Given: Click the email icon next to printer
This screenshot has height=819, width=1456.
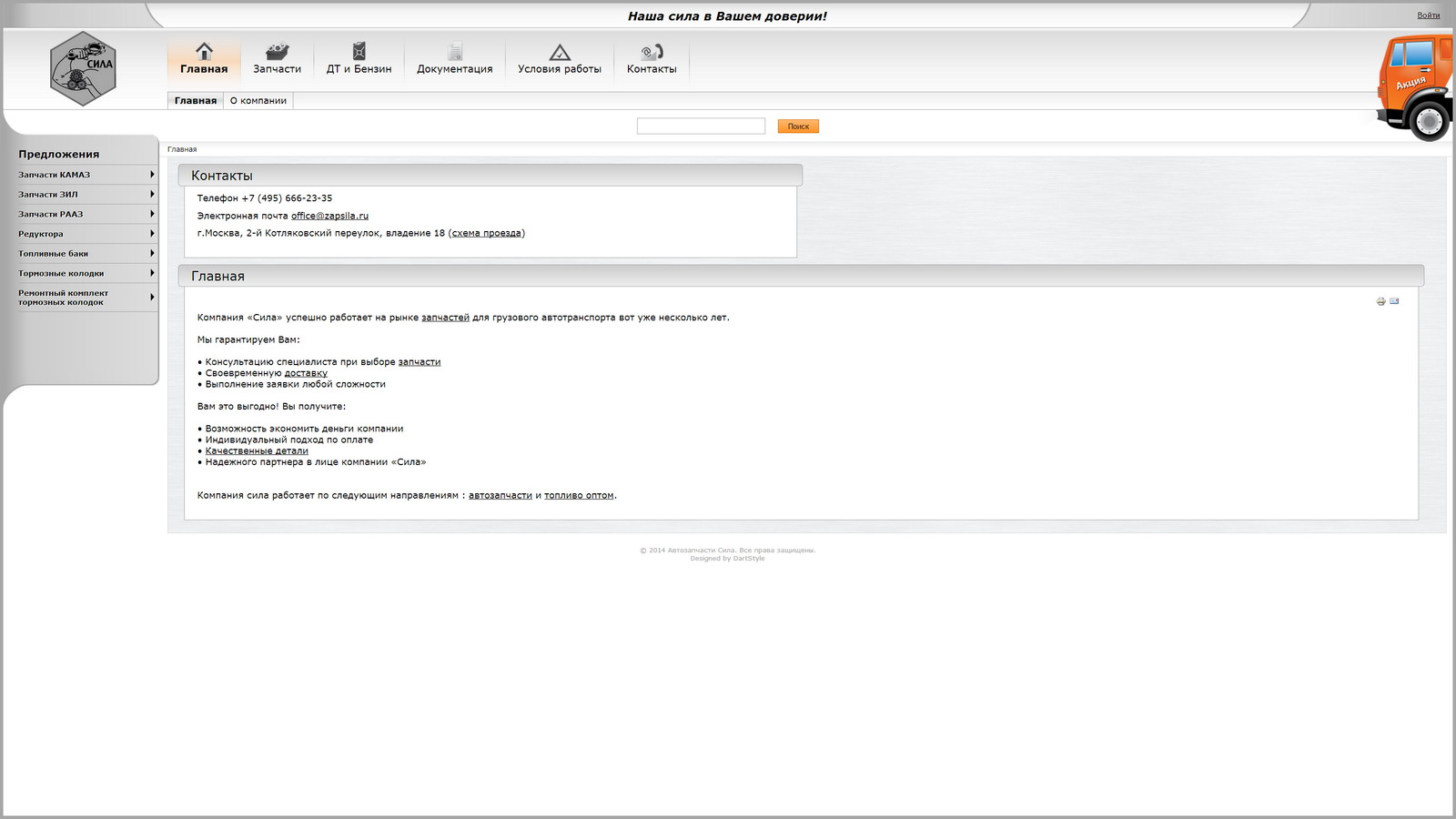Looking at the screenshot, I should 1394,301.
